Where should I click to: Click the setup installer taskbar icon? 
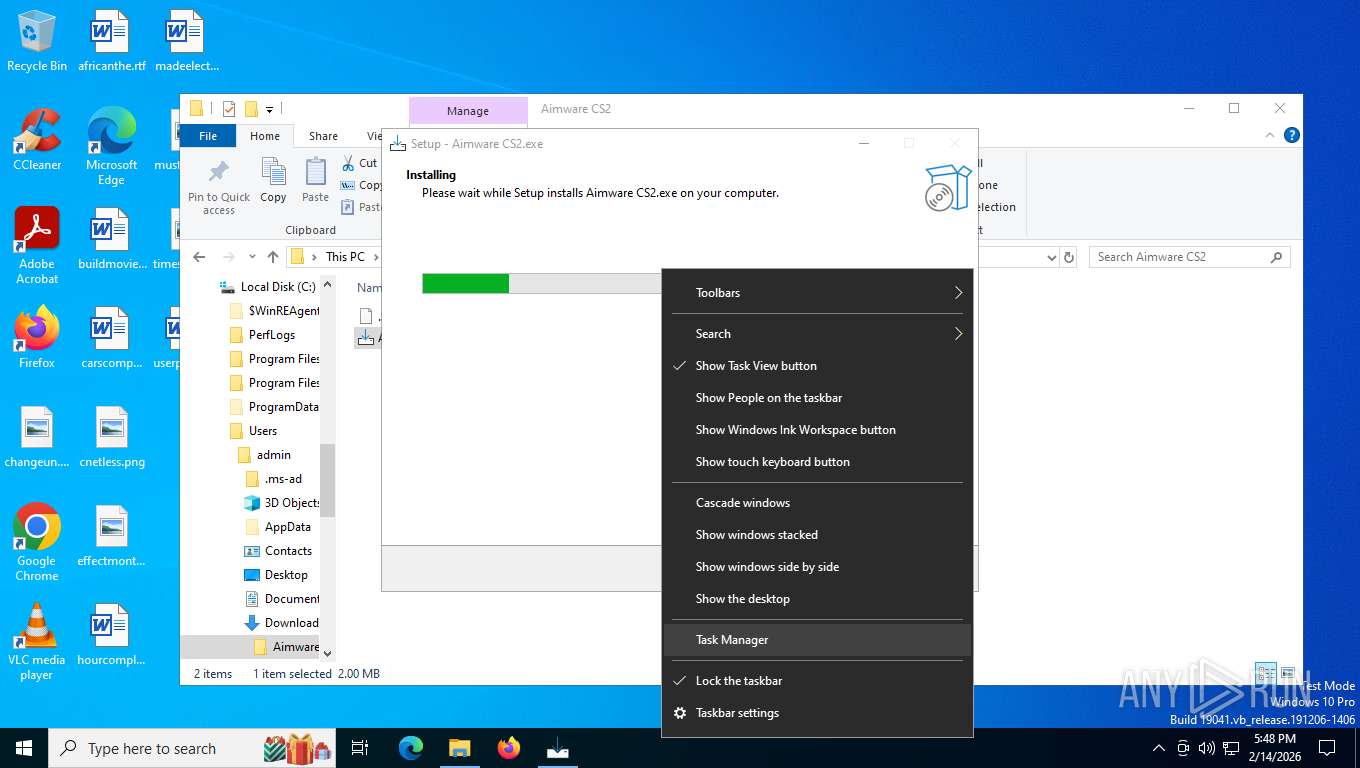click(x=558, y=748)
